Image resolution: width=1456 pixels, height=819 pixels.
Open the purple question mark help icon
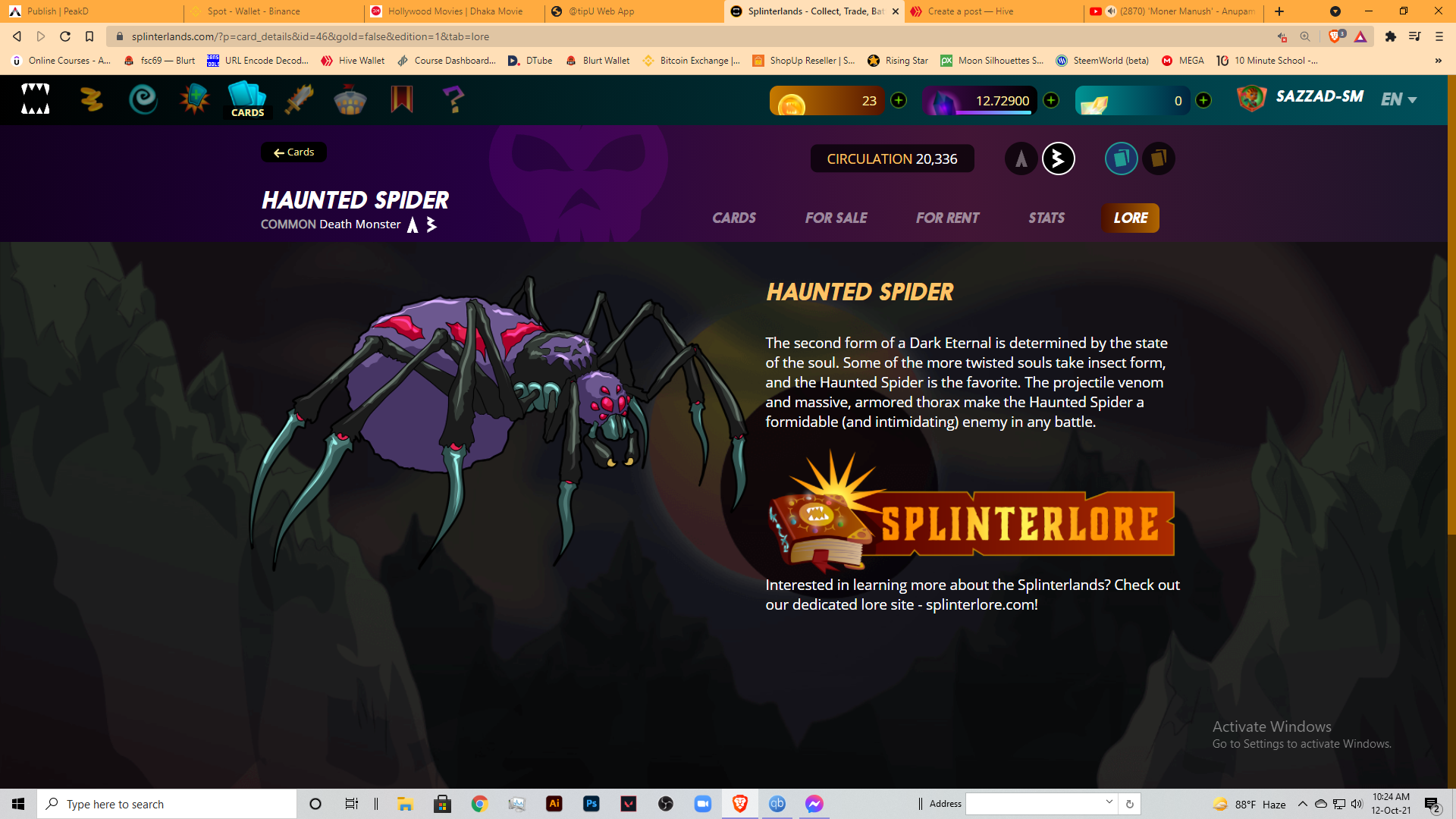coord(453,99)
